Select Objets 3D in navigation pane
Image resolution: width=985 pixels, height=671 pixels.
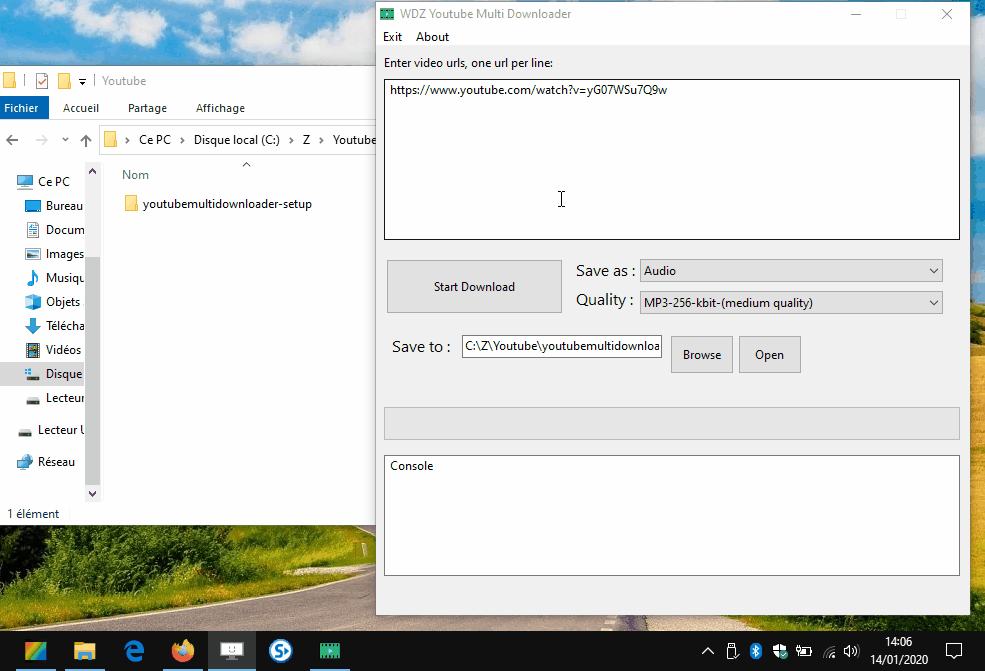coord(53,302)
